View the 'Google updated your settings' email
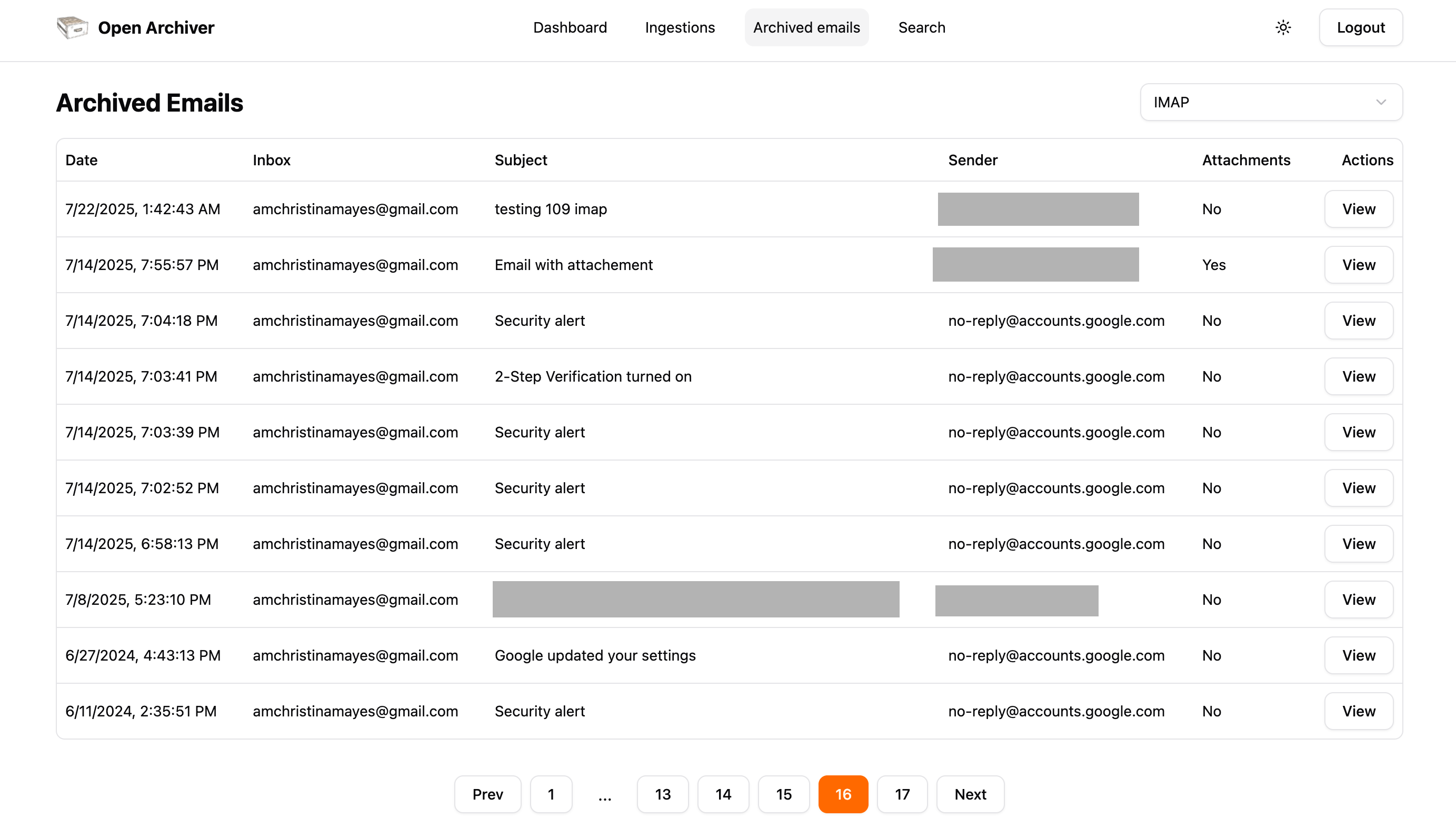This screenshot has width=1456, height=818. pyautogui.click(x=1359, y=655)
